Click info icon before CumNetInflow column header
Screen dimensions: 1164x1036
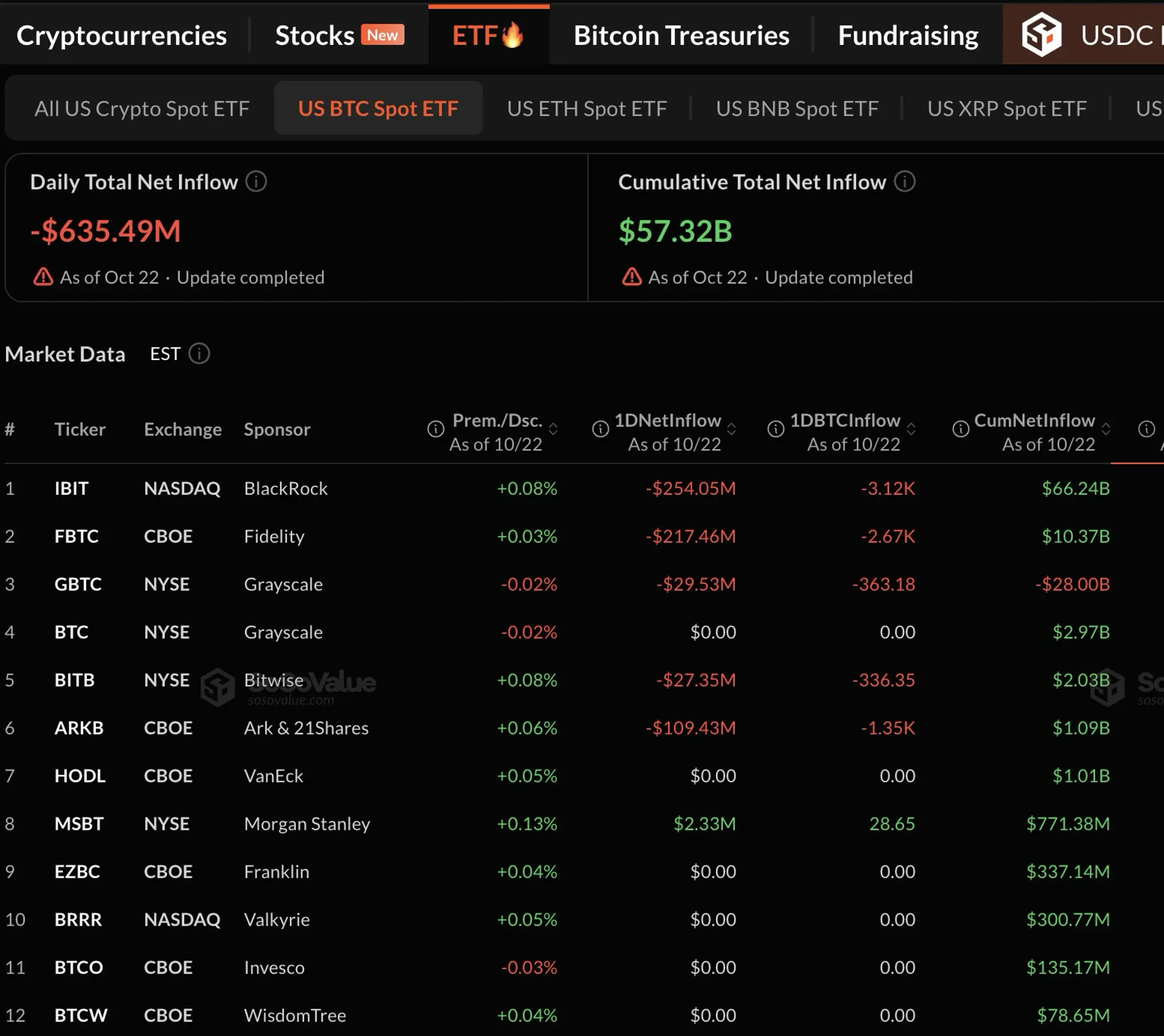pos(960,429)
